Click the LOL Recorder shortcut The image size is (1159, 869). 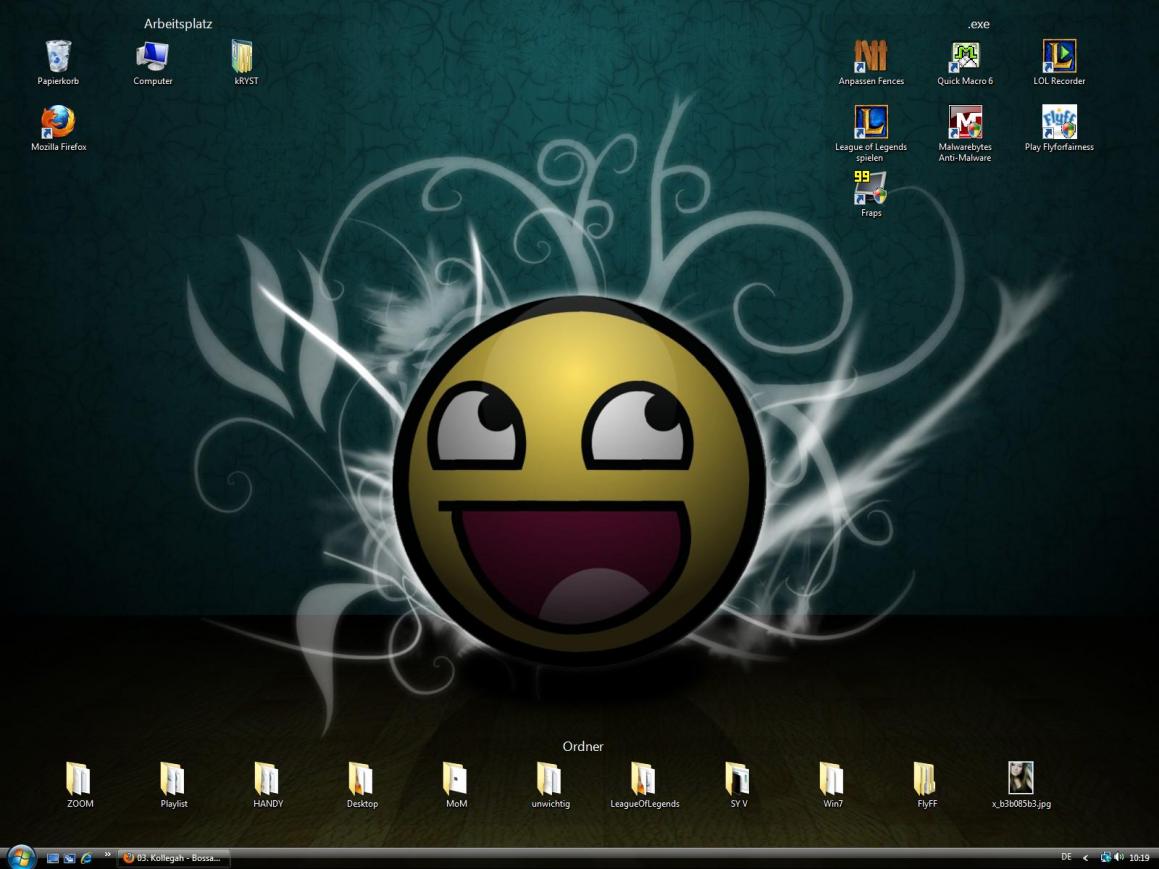pyautogui.click(x=1059, y=56)
